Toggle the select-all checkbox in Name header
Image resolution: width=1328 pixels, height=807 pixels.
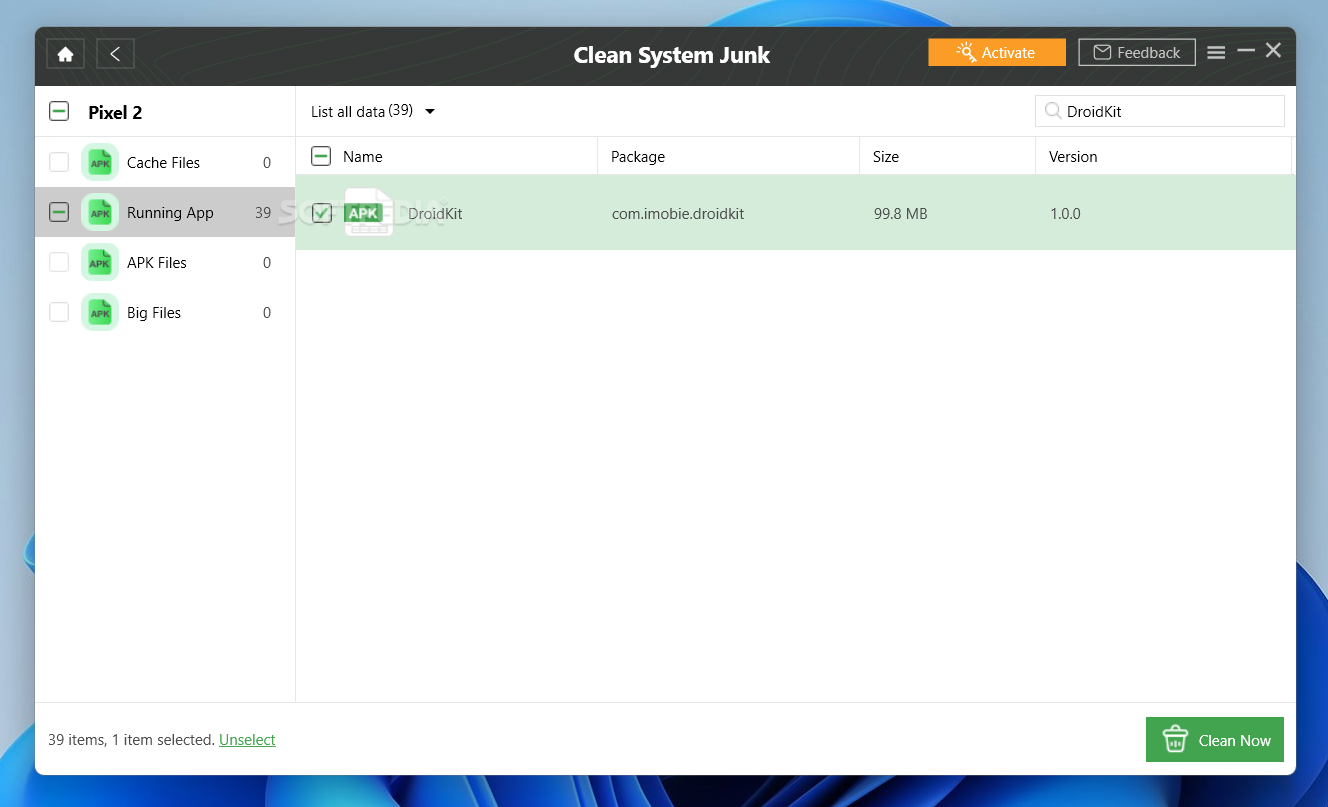[321, 156]
